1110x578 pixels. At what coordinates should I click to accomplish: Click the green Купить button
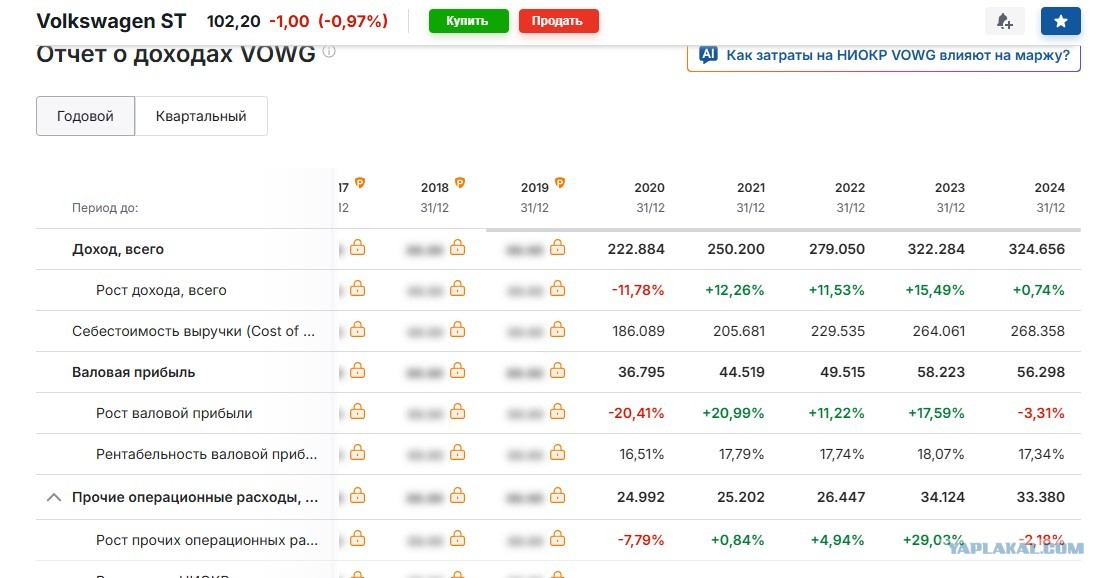[469, 21]
